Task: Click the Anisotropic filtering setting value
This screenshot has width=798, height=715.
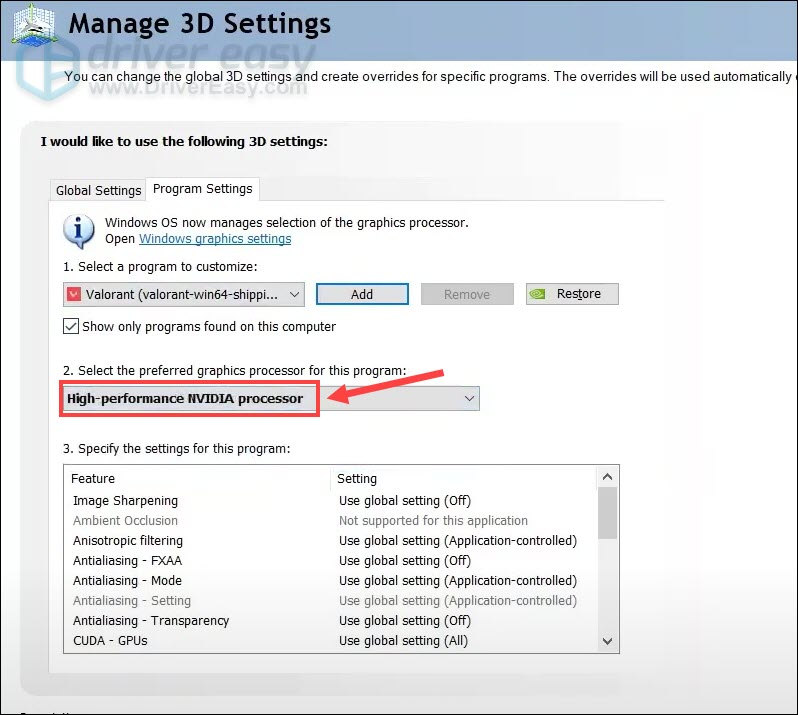Action: [458, 540]
